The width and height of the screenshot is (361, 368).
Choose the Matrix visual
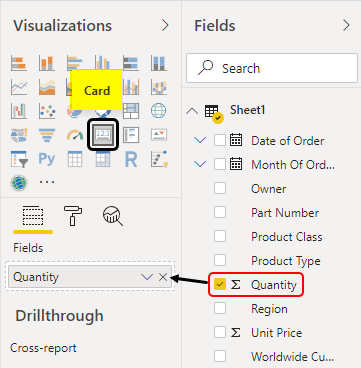click(103, 159)
